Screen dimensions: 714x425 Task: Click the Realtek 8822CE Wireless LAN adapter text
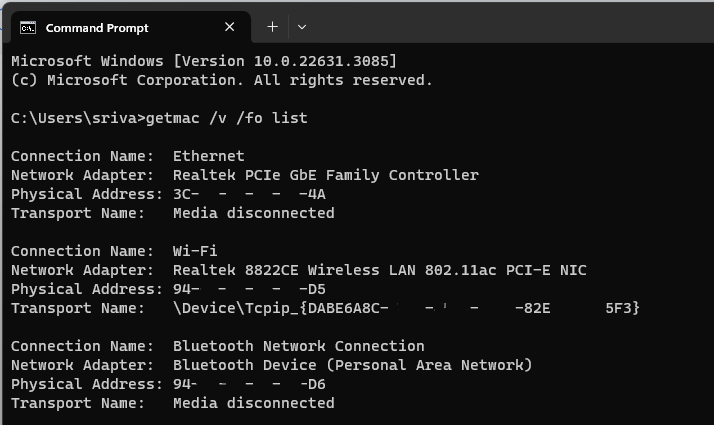379,270
